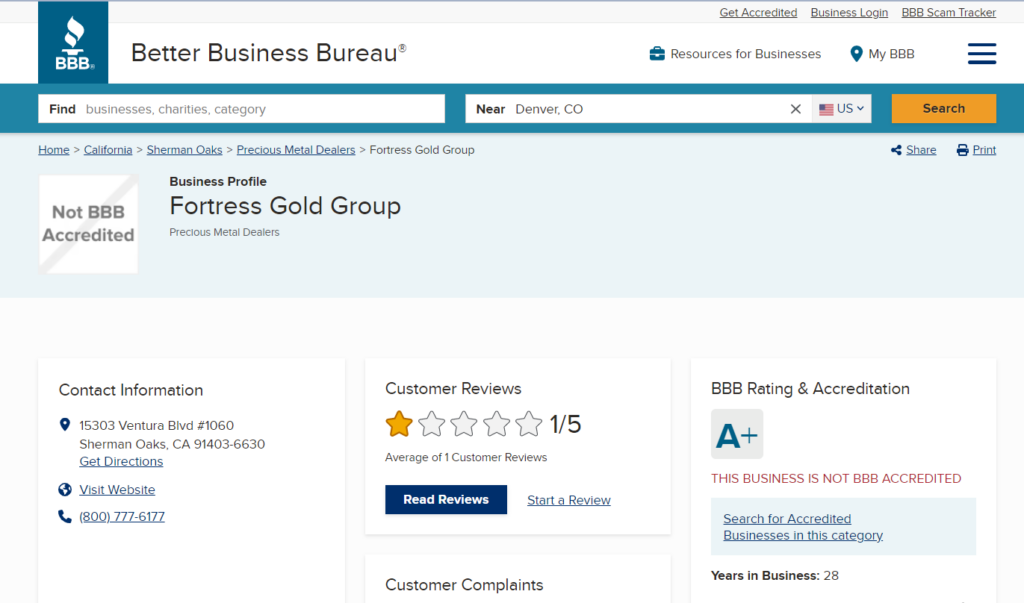Click the filled gold star rating
This screenshot has width=1024, height=603.
point(399,424)
